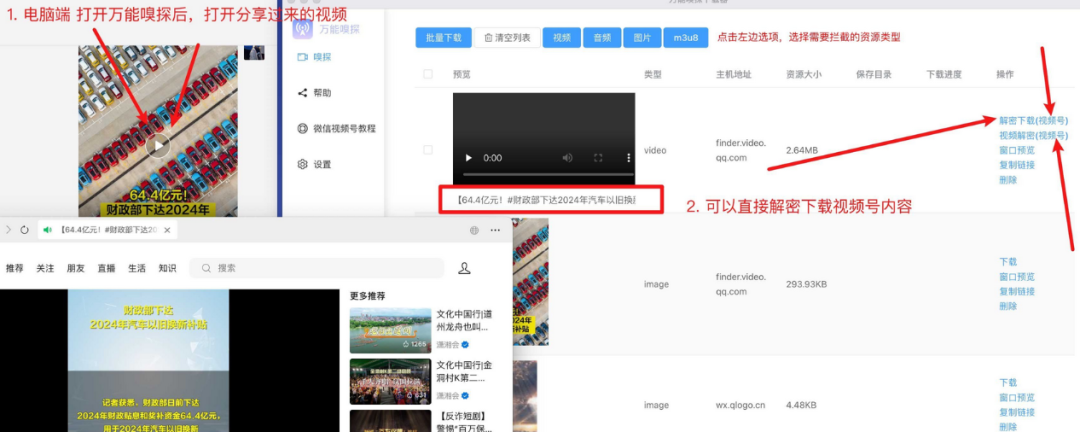Click the 2.64MB resource size cell

tap(802, 150)
